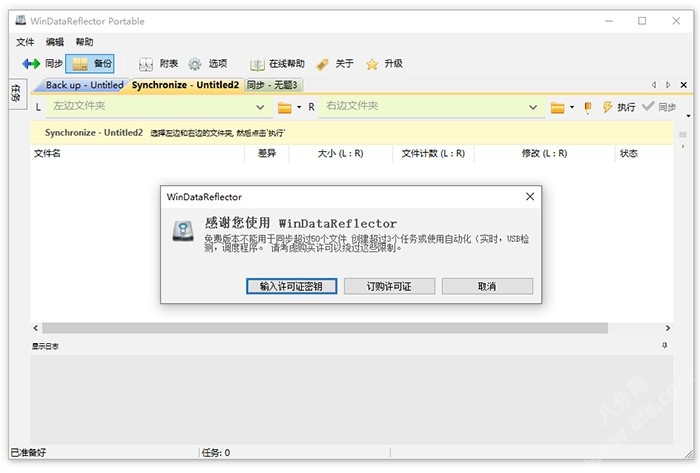The height and width of the screenshot is (473, 700).
Task: Browse left folder with folder icon
Action: tap(284, 108)
